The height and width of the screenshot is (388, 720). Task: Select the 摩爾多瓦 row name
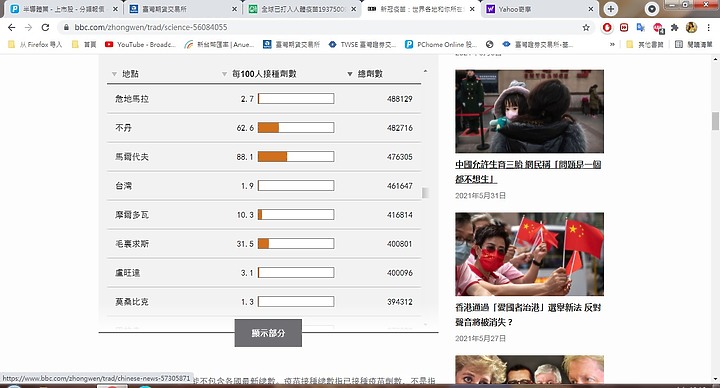click(x=132, y=214)
